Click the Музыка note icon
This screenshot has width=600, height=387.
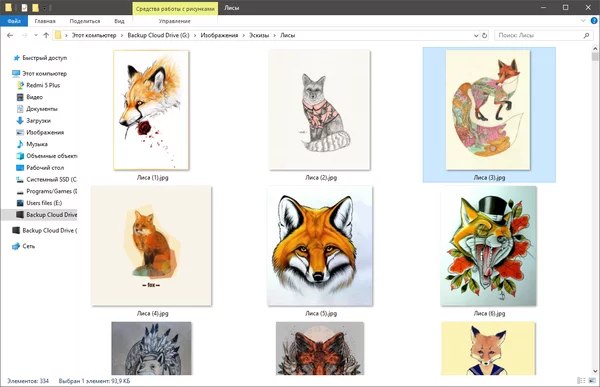[x=20, y=144]
